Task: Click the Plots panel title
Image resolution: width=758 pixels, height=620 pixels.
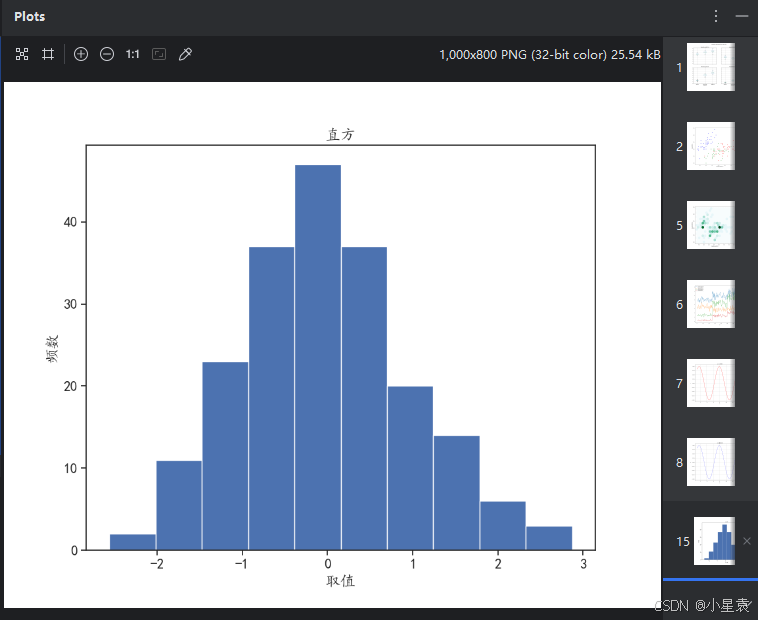Action: coord(29,16)
